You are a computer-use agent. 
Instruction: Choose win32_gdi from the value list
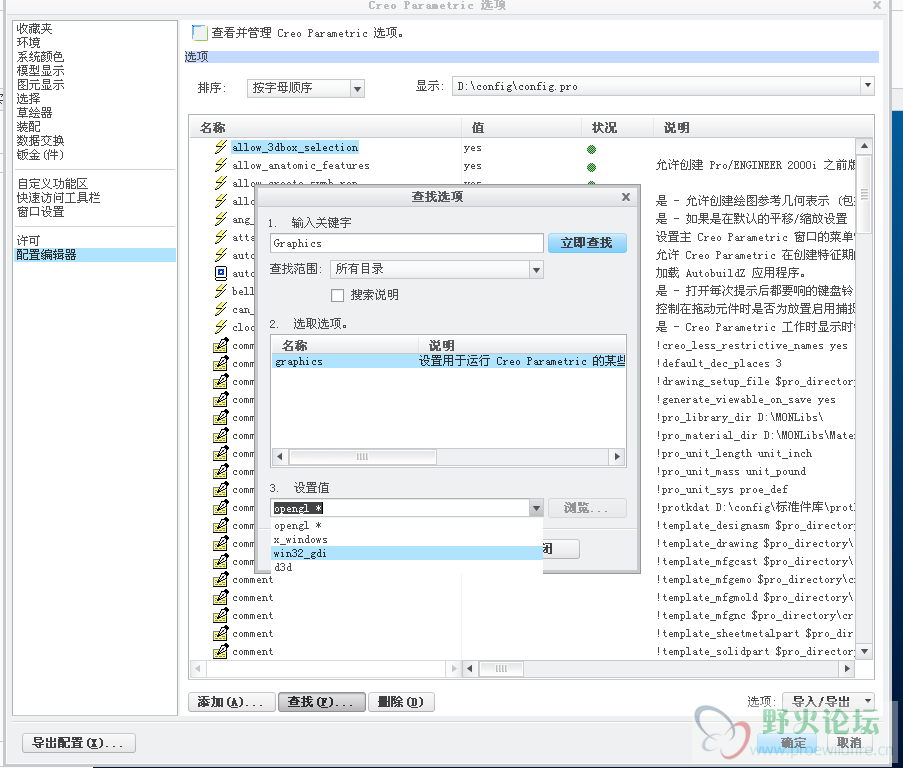pyautogui.click(x=407, y=553)
